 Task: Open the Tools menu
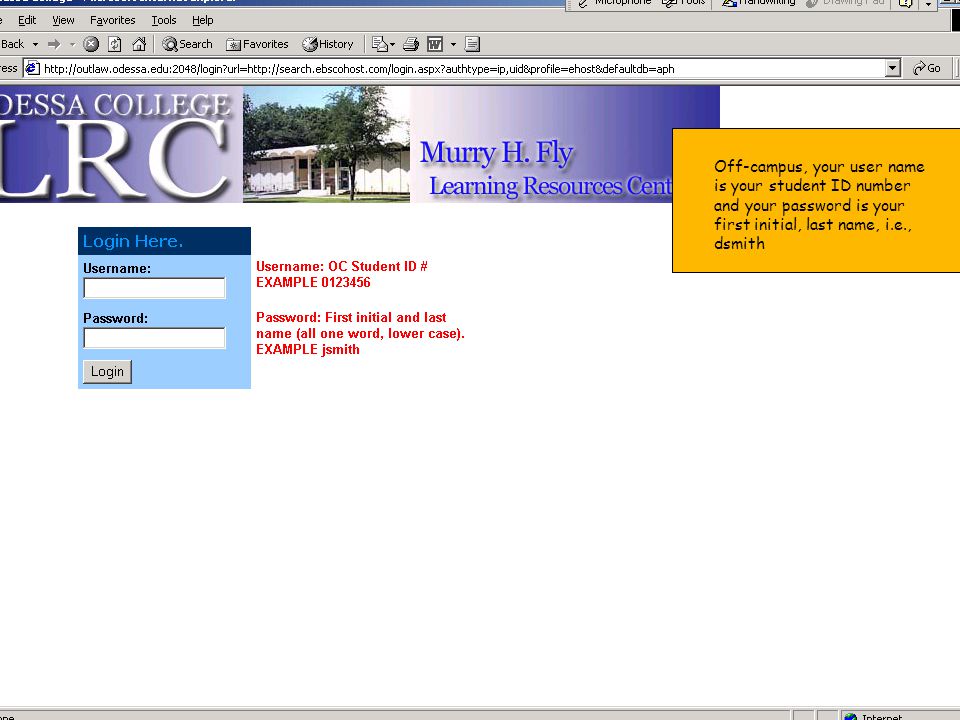[163, 20]
